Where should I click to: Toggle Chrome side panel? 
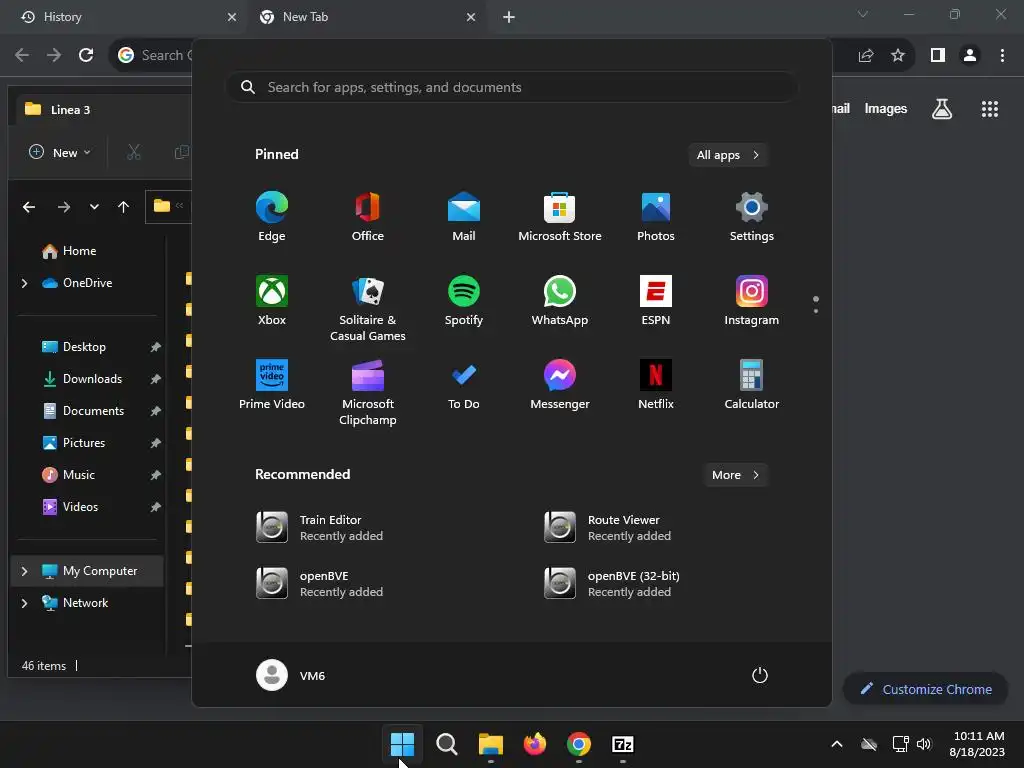[x=938, y=55]
